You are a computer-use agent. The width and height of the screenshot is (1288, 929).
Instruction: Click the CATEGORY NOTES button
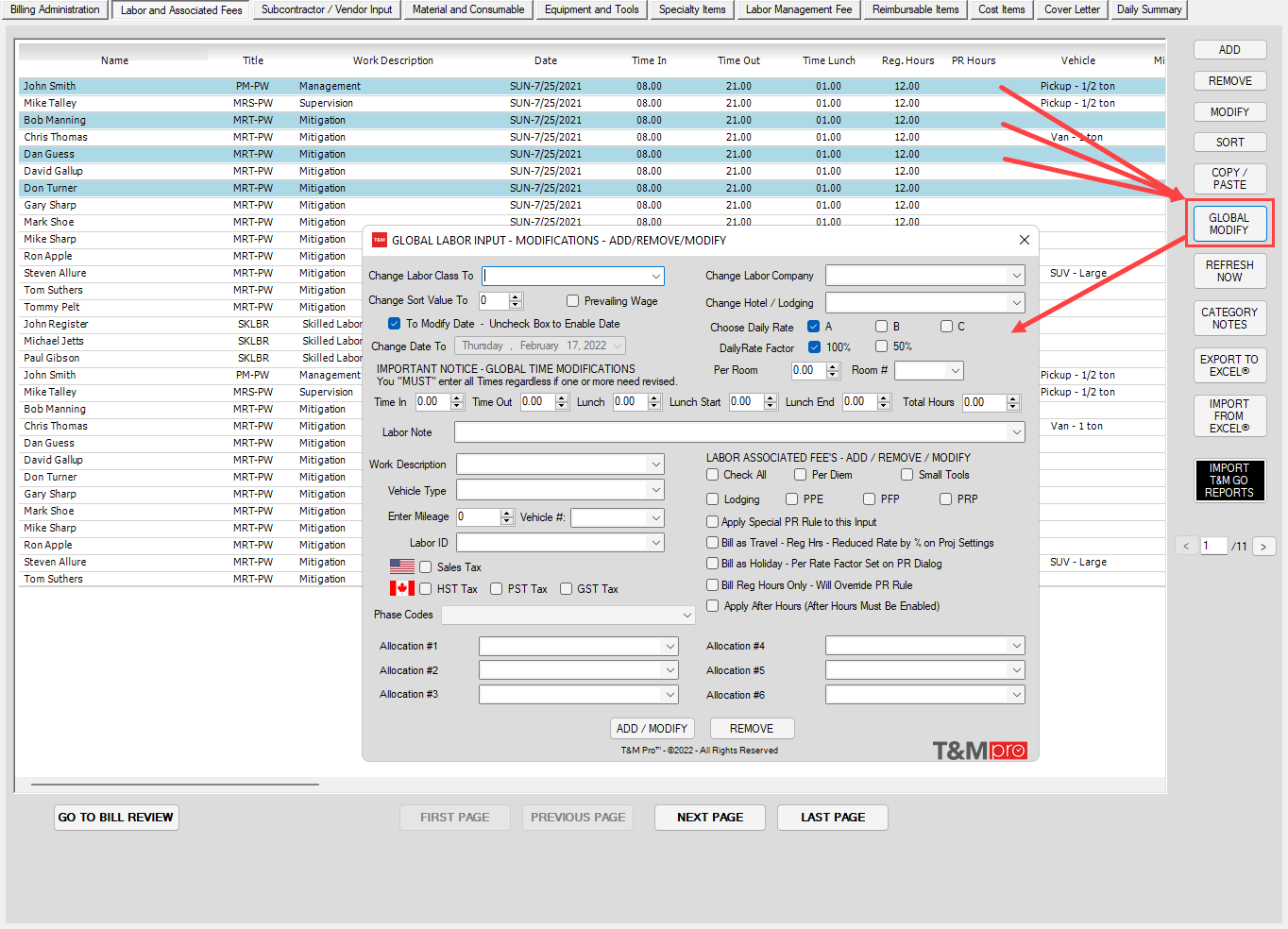click(x=1229, y=318)
